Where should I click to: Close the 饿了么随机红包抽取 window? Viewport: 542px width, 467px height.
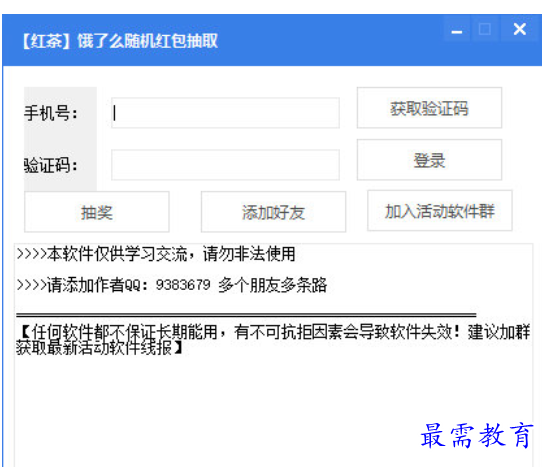[x=520, y=30]
